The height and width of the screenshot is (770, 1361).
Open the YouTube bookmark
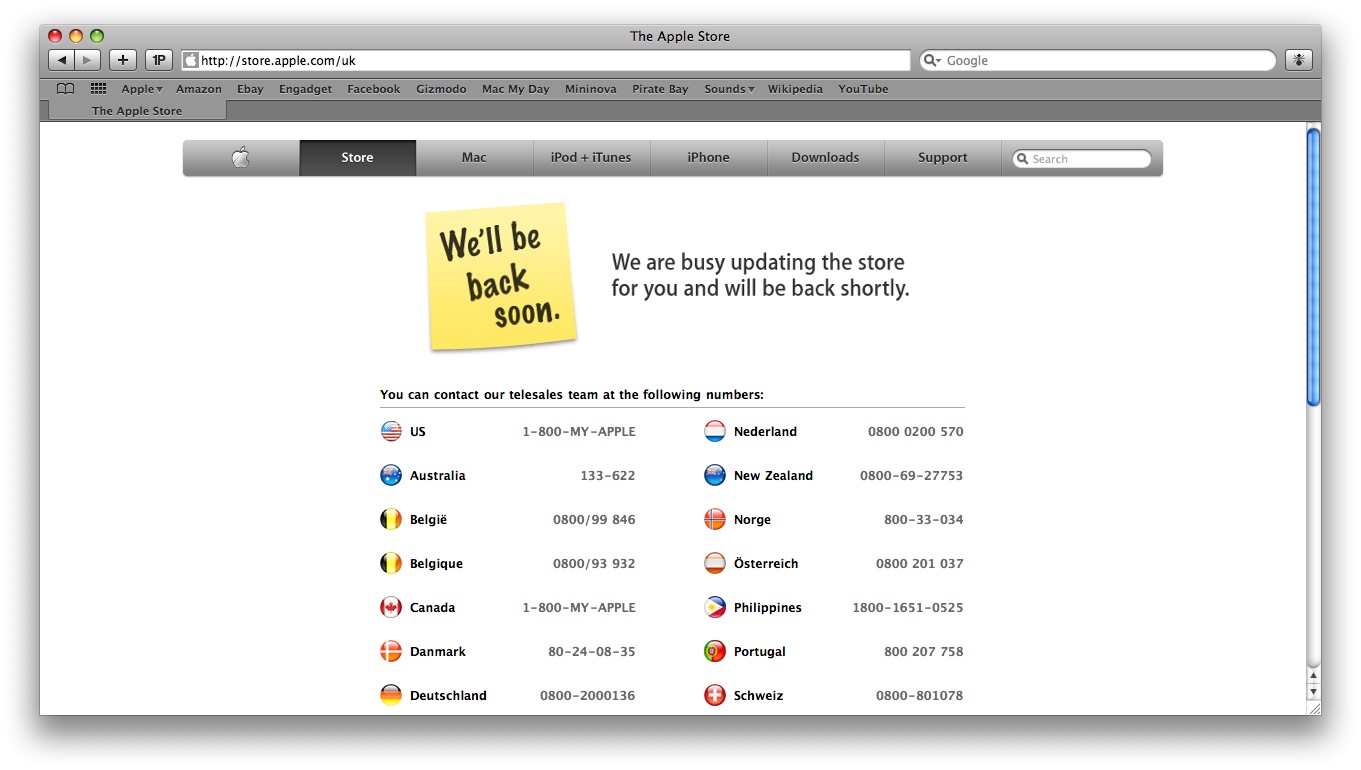click(x=863, y=89)
